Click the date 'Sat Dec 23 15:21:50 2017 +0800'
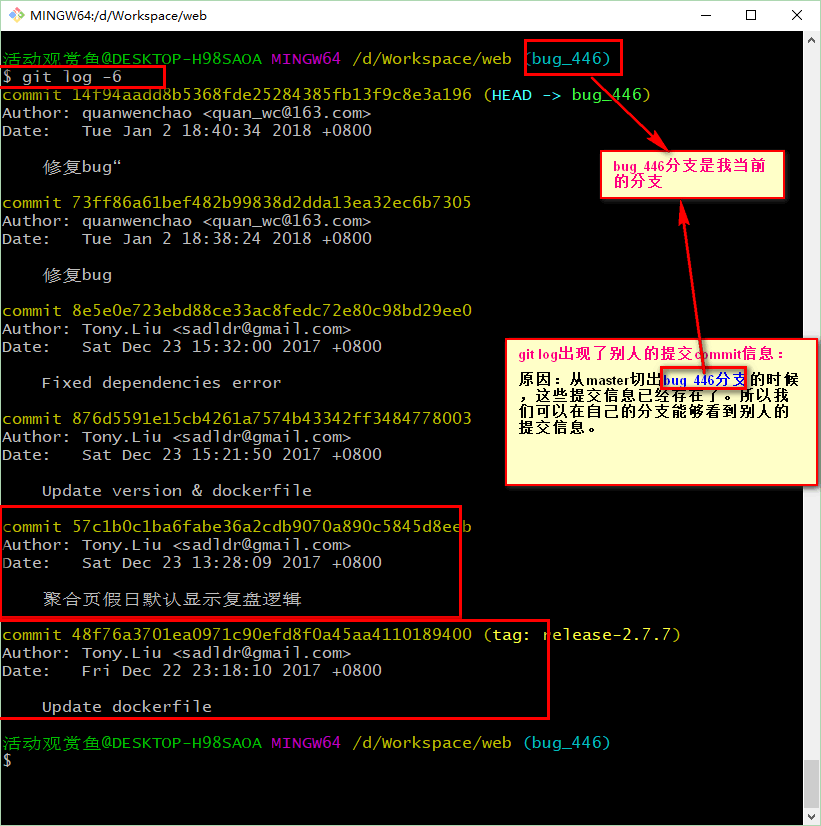 (232, 455)
